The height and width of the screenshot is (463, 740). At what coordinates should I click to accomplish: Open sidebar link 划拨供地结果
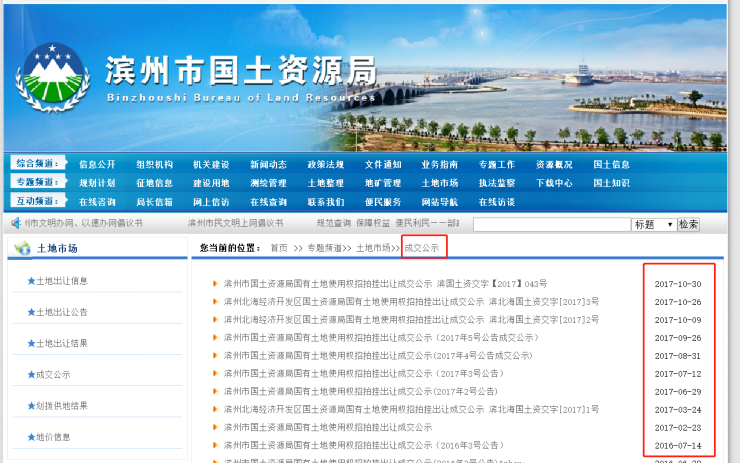tap(62, 405)
